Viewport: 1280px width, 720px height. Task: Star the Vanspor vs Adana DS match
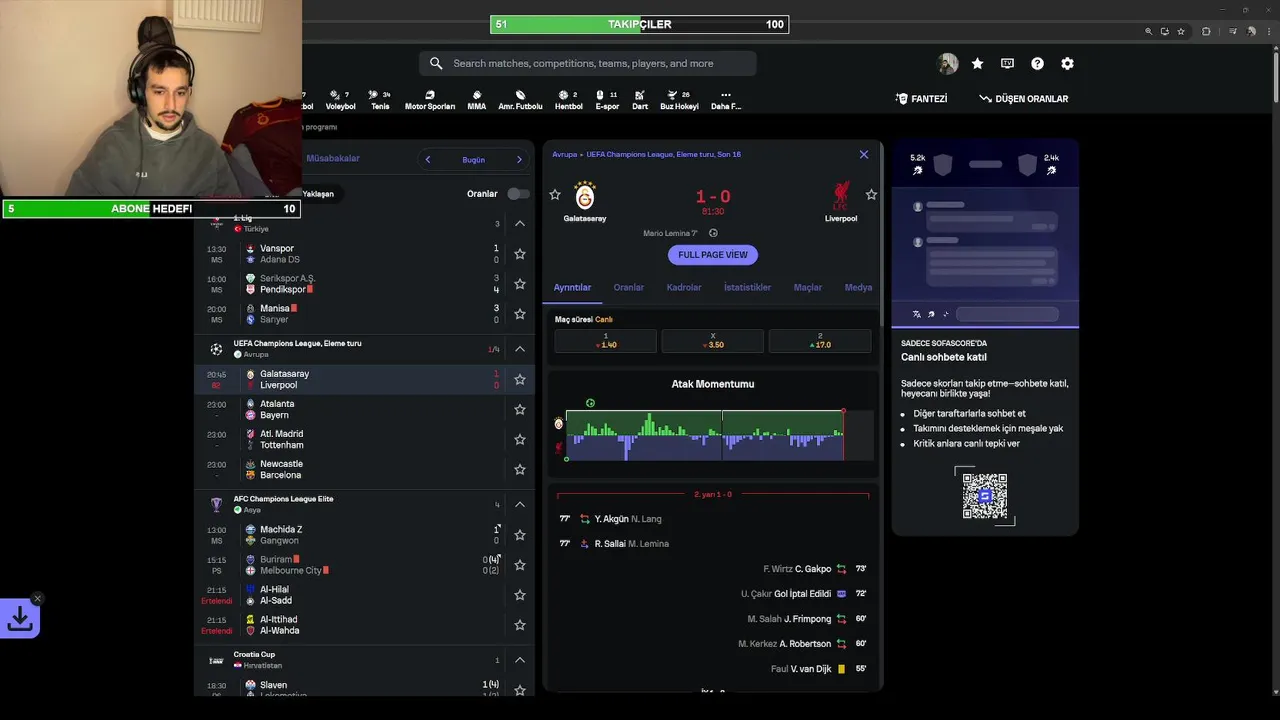(520, 254)
